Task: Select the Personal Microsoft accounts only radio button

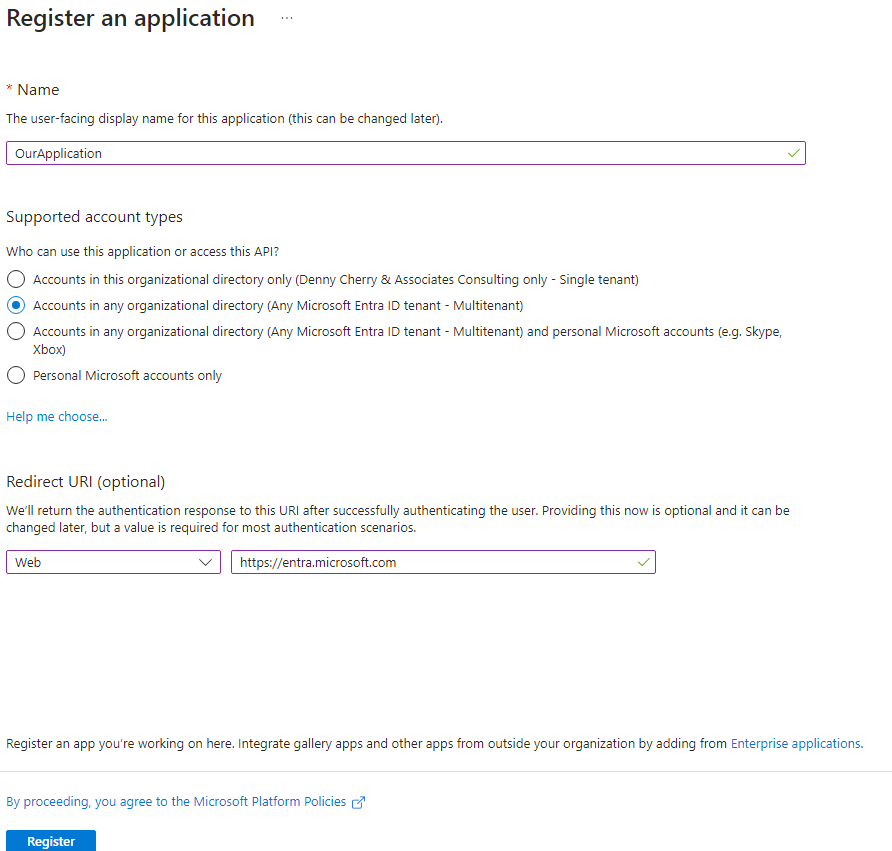Action: point(16,375)
